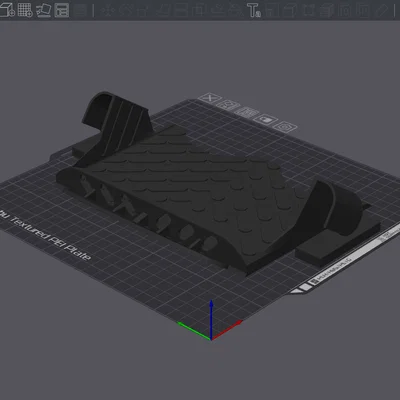
Task: Click the Add model cube icon
Action: [7, 10]
